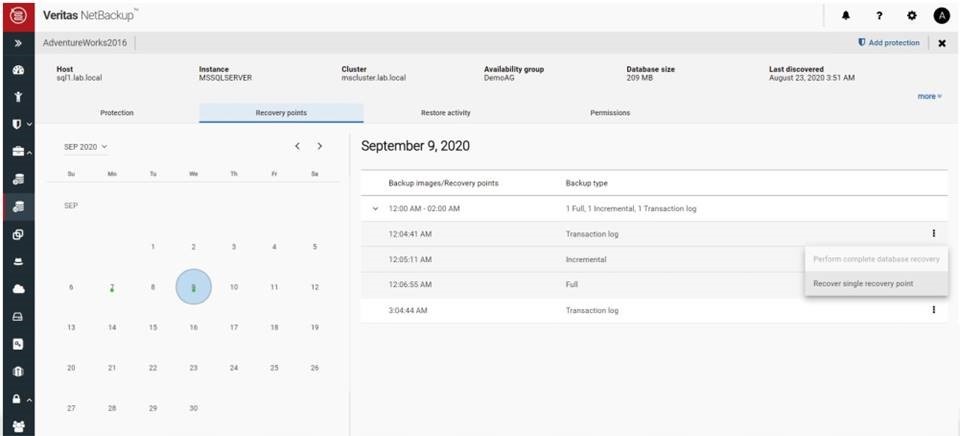Open the dashboard gauge icon in sidebar

click(18, 70)
